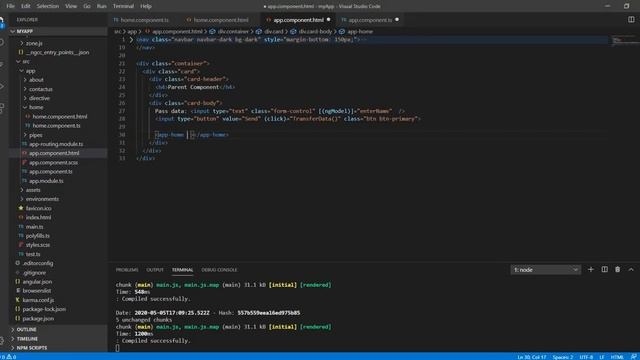The image size is (640, 360).
Task: Switch to the app.component.ts editor tab
Action: [x=370, y=20]
